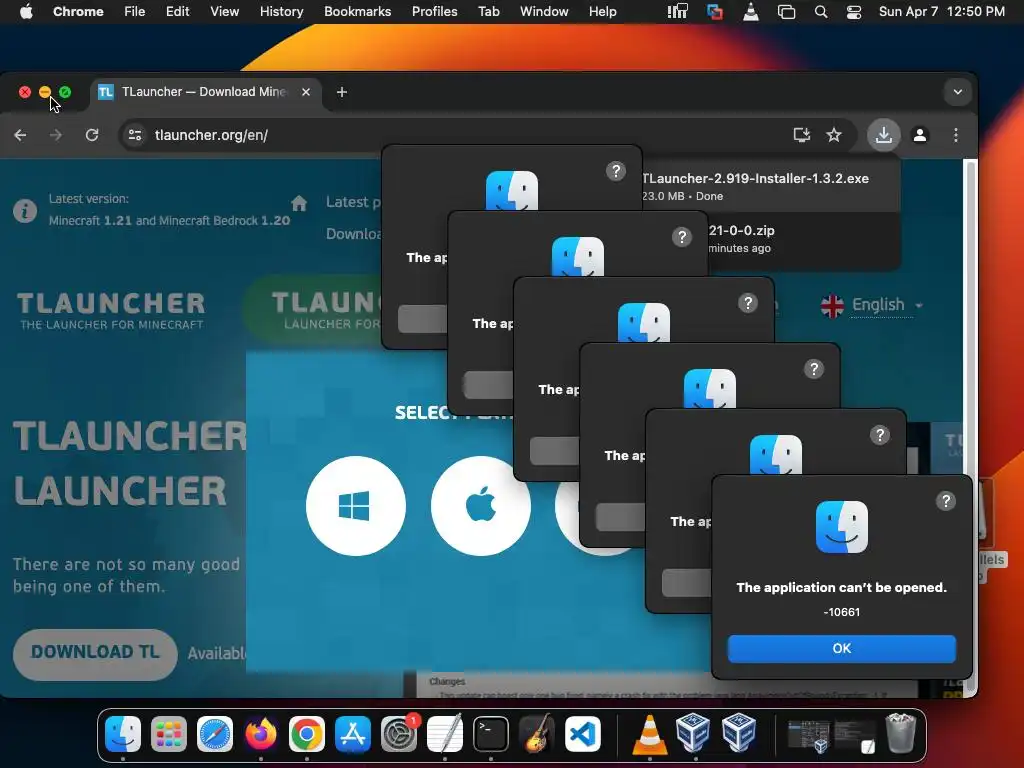This screenshot has width=1024, height=768.
Task: Open Launchpad from the Dock
Action: (168, 734)
